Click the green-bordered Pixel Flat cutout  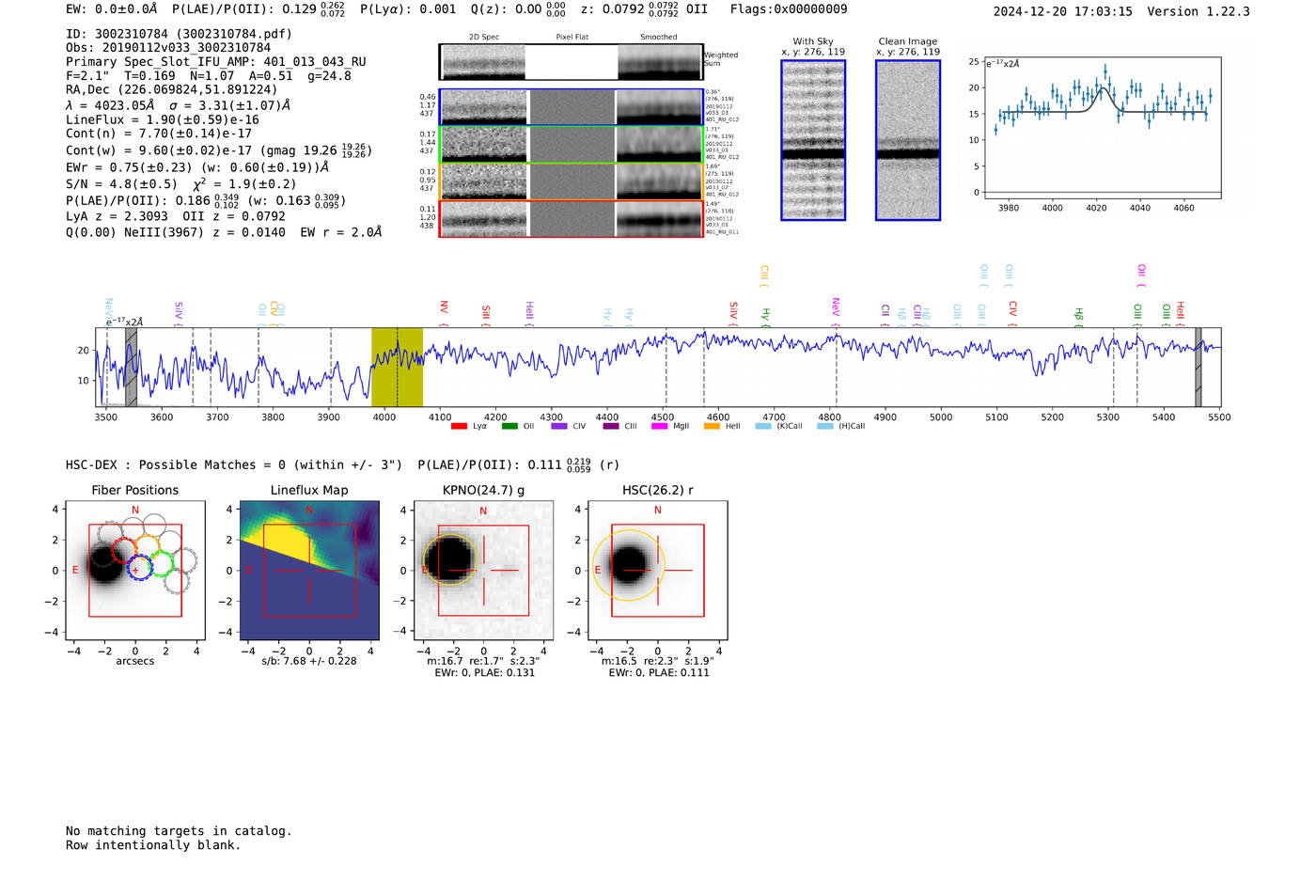point(572,145)
